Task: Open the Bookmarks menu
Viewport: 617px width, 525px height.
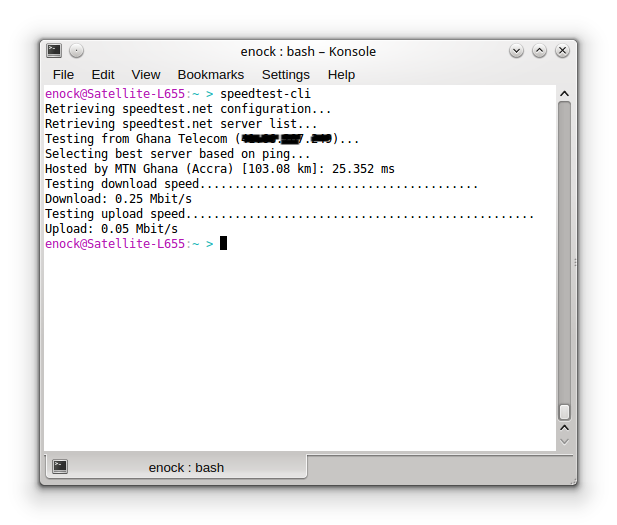Action: click(211, 74)
